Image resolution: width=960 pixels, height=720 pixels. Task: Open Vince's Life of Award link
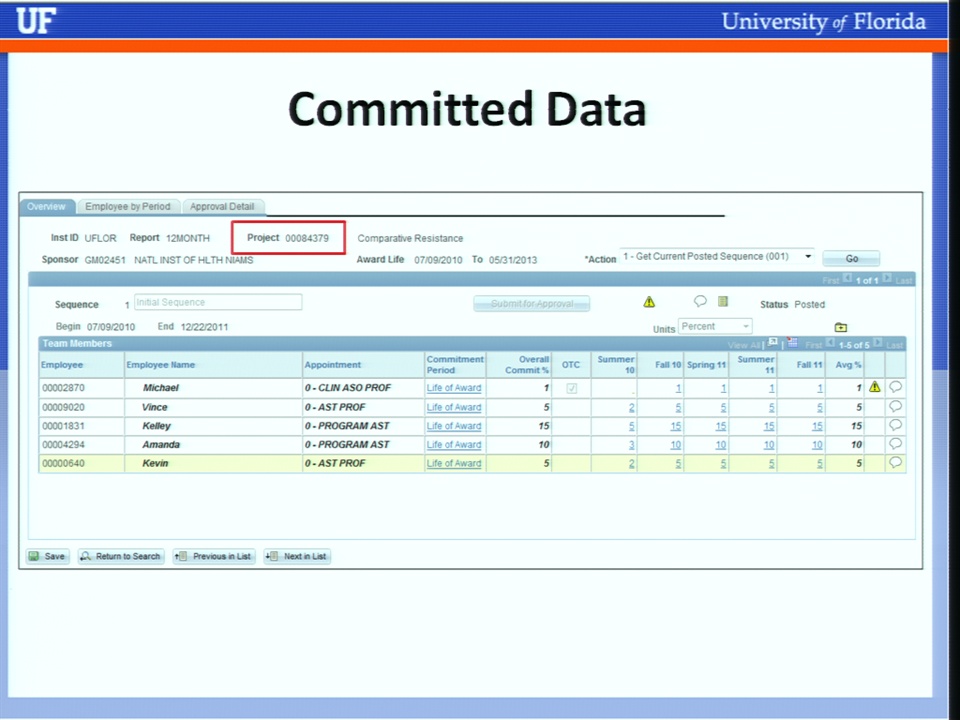click(454, 407)
